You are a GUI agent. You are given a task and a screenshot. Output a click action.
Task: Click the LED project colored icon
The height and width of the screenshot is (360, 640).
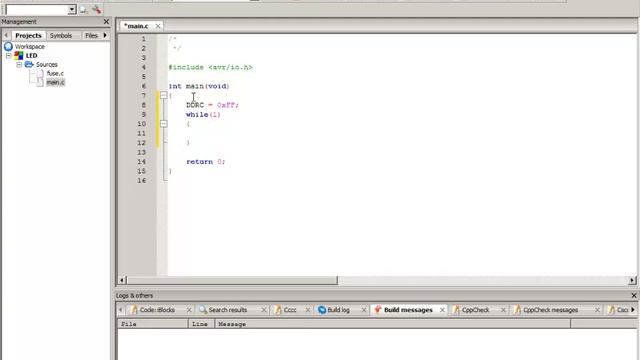point(19,56)
